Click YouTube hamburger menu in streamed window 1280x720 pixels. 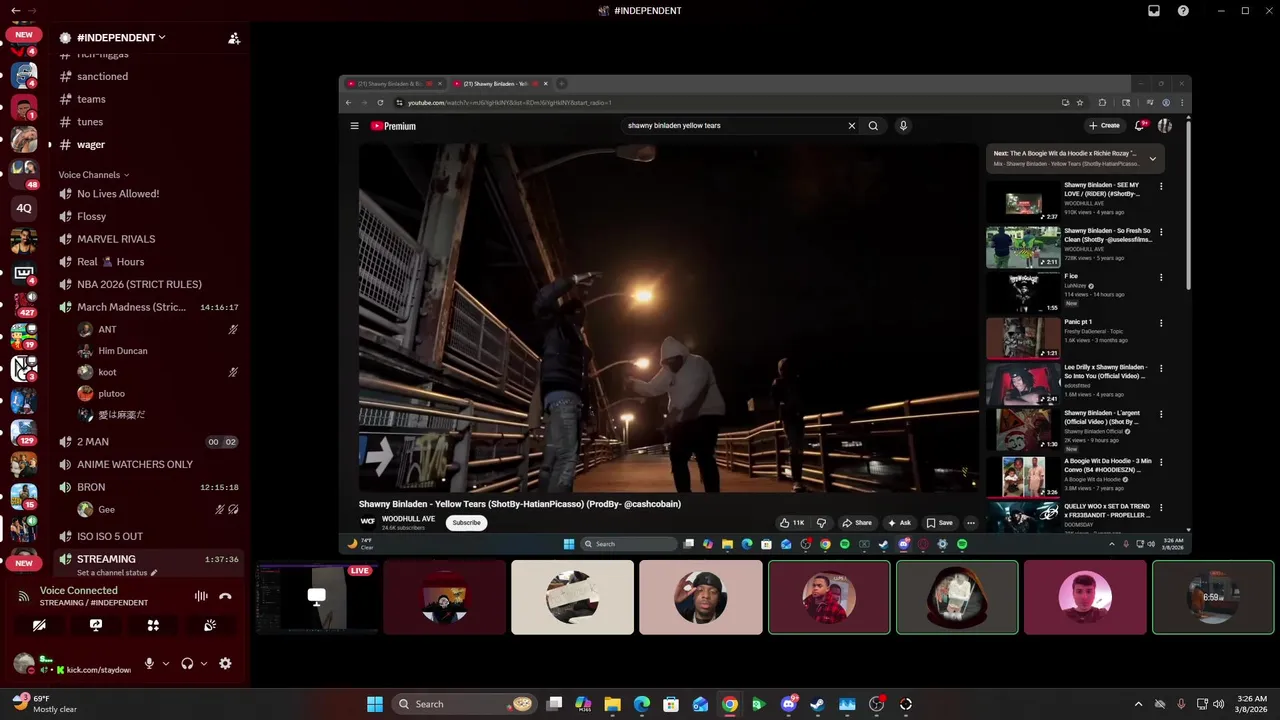point(354,126)
